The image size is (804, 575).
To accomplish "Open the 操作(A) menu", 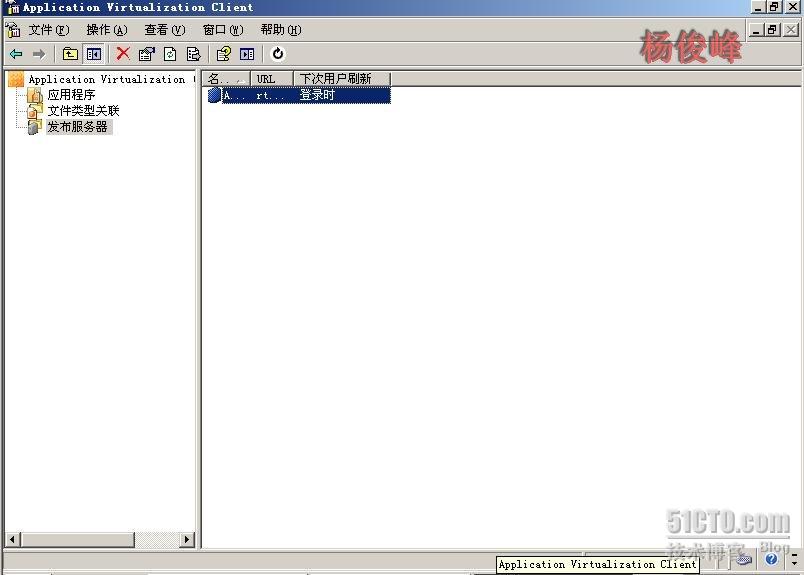I will point(107,30).
